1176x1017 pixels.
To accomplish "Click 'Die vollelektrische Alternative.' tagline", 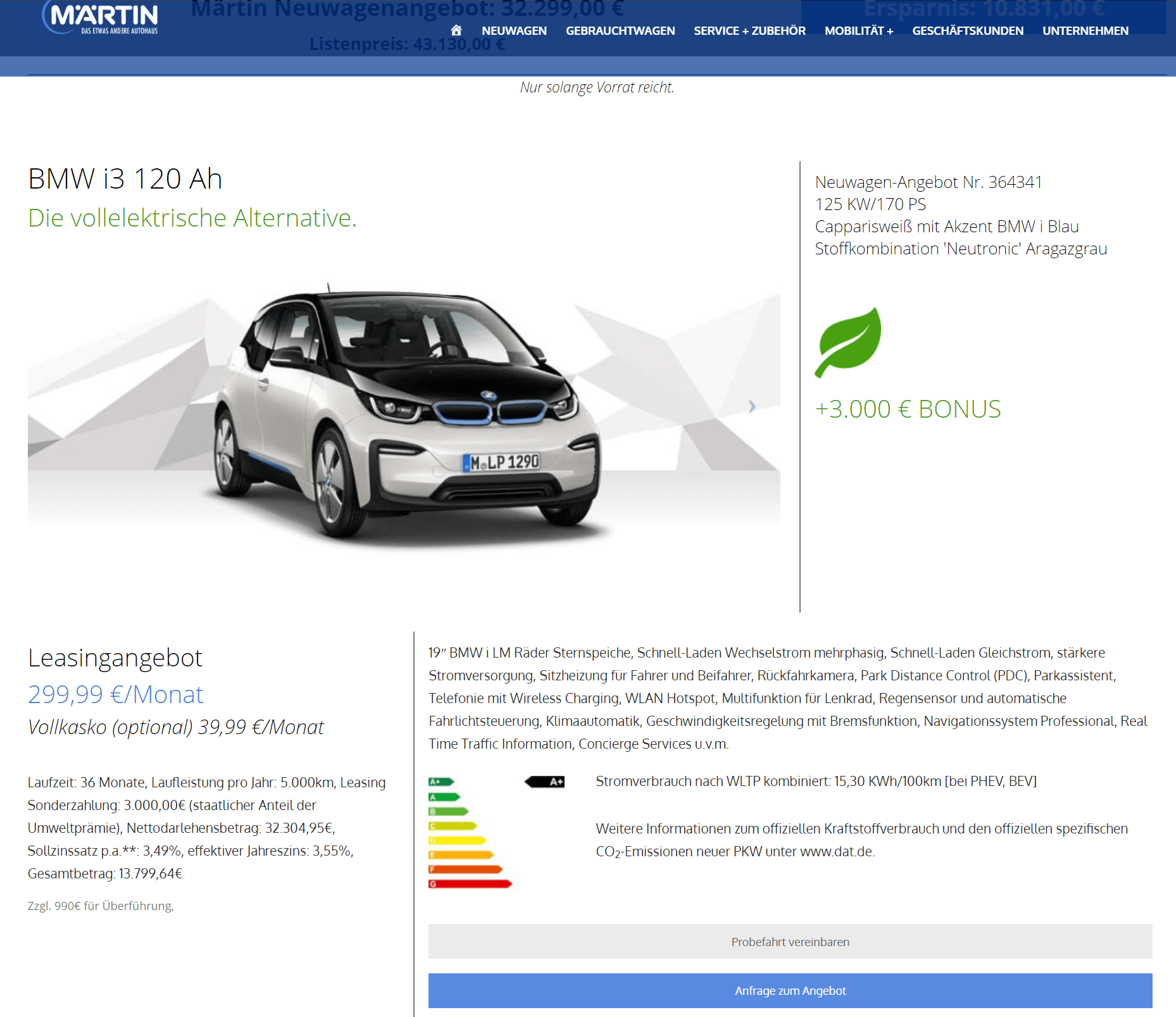I will (x=192, y=218).
